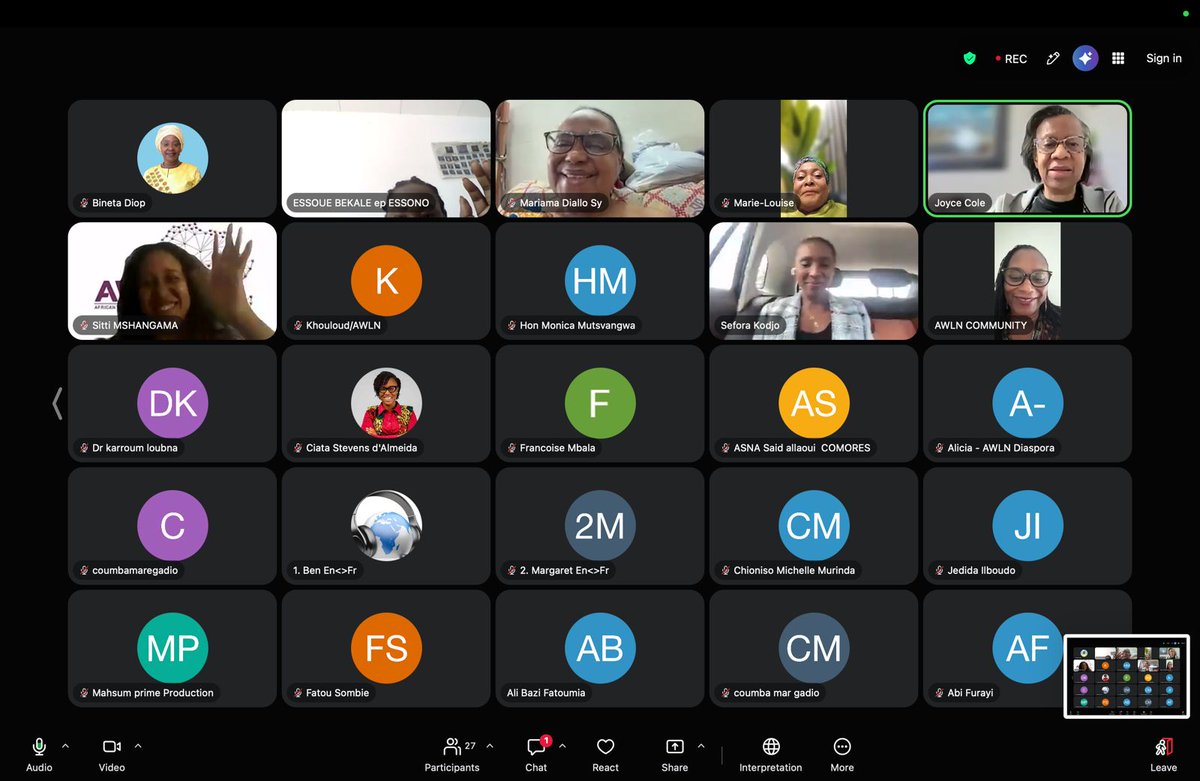Open the More options menu

[842, 755]
